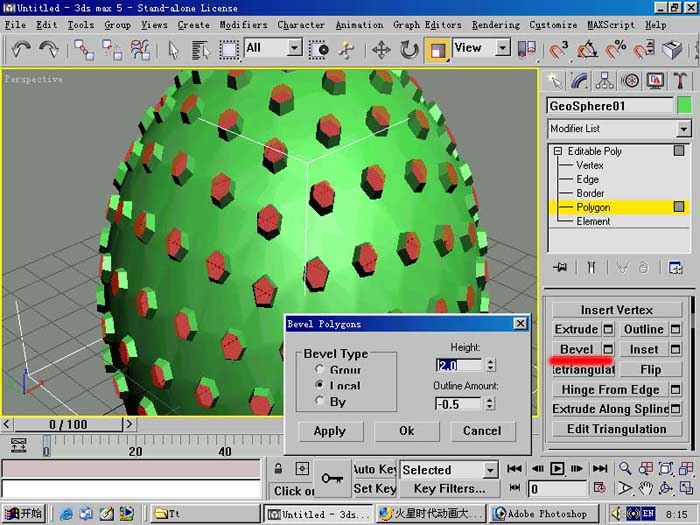
Task: Click Ok in Bevel Polygons dialog
Action: (x=407, y=431)
